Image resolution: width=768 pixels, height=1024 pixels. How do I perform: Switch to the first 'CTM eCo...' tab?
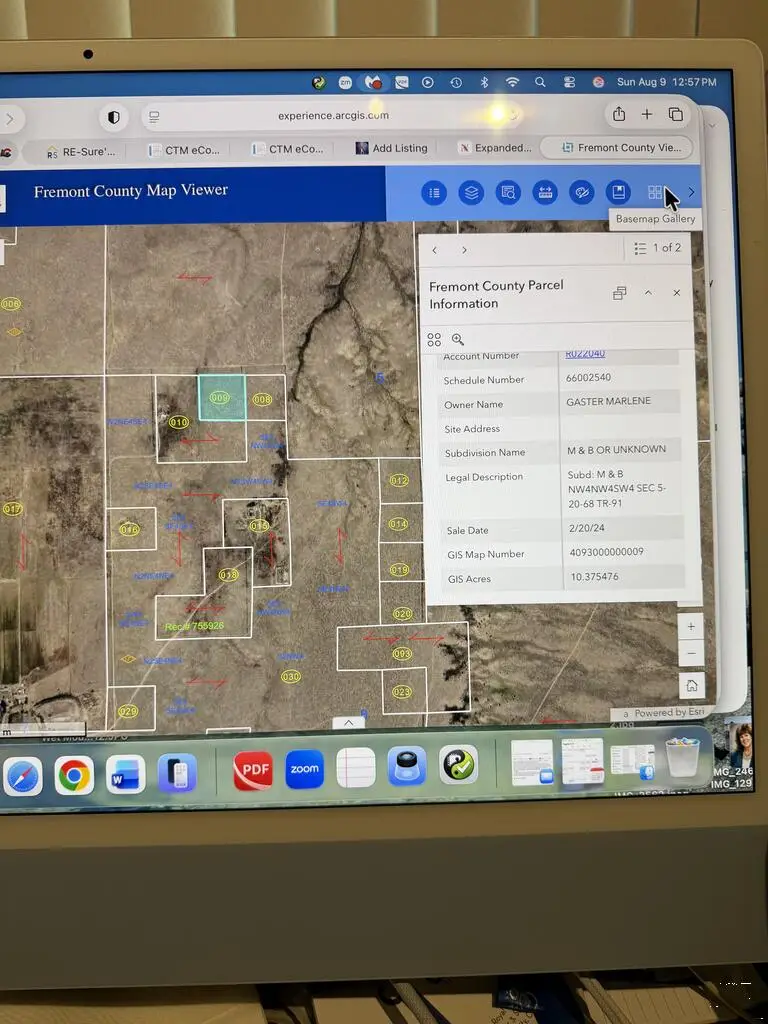point(184,150)
